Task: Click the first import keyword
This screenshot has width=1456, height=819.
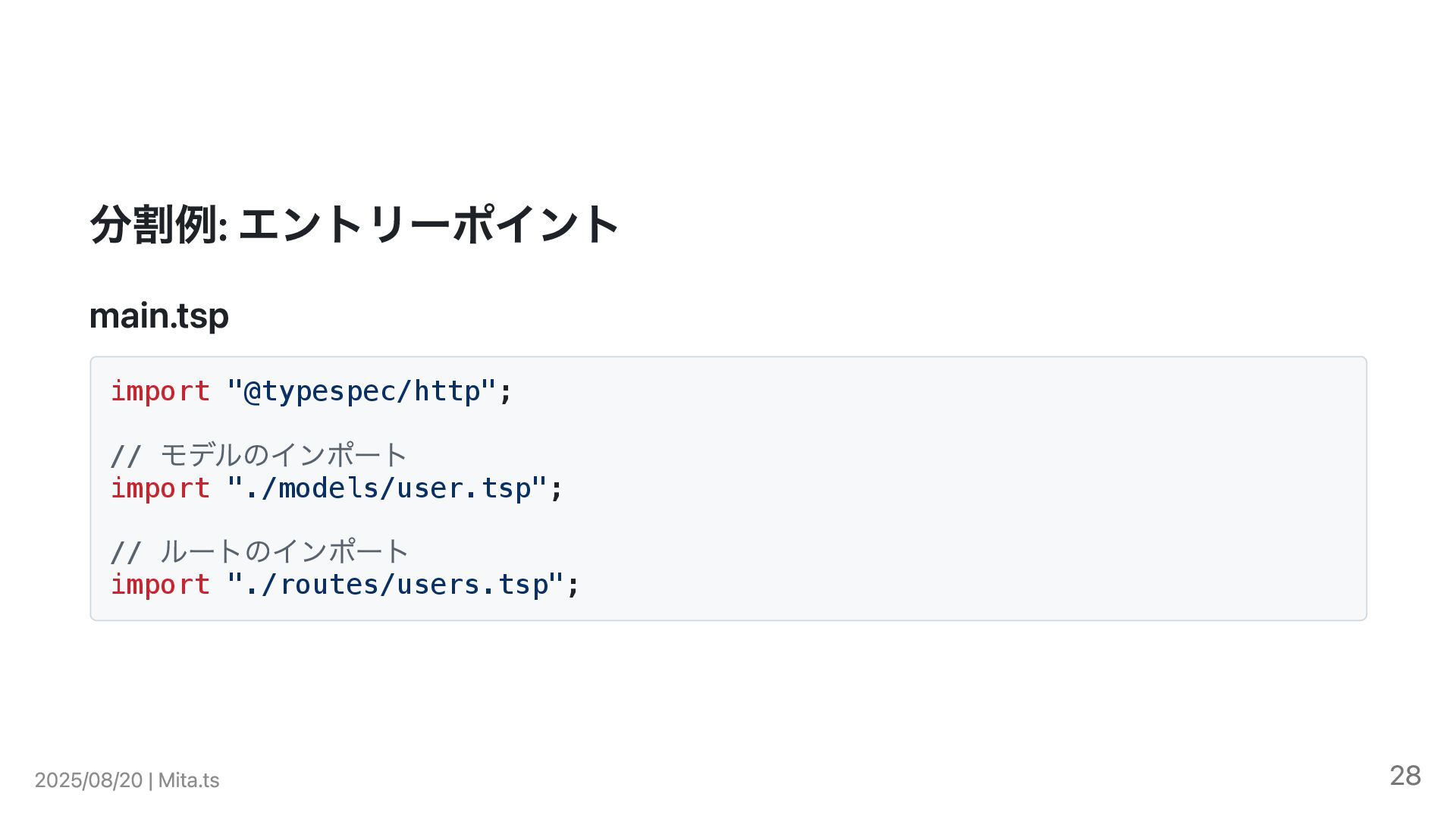Action: point(160,391)
